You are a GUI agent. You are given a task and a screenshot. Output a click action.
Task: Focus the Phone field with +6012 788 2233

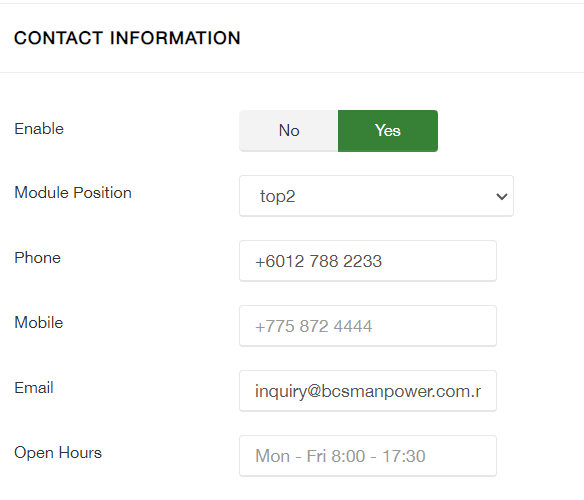[x=368, y=261]
